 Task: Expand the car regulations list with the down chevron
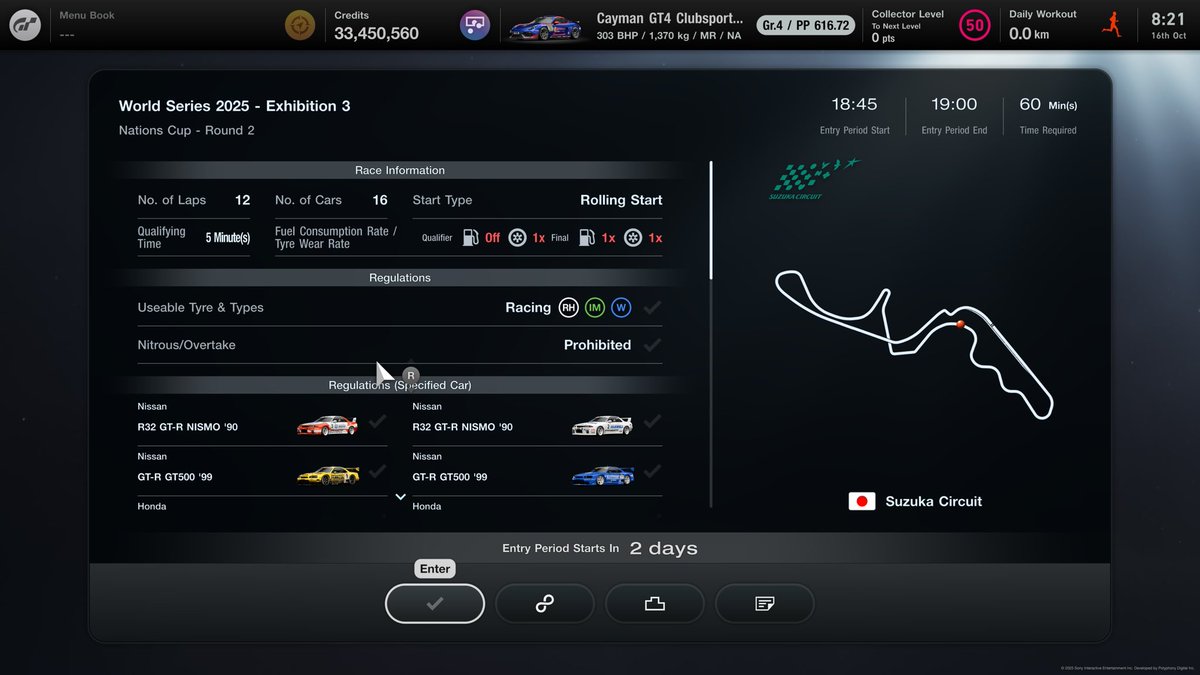coord(400,496)
